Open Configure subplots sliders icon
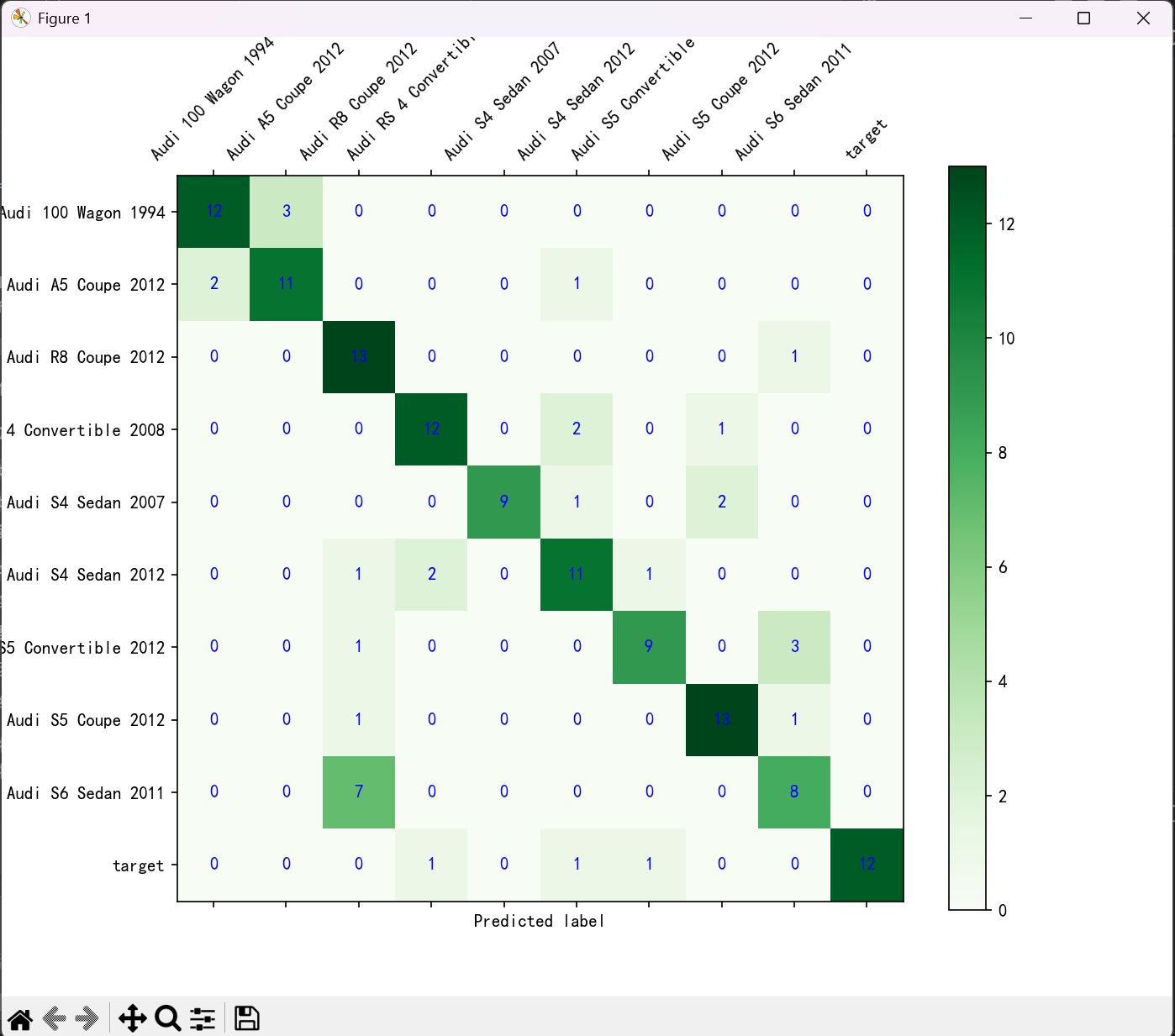Viewport: 1175px width, 1036px height. (203, 1019)
